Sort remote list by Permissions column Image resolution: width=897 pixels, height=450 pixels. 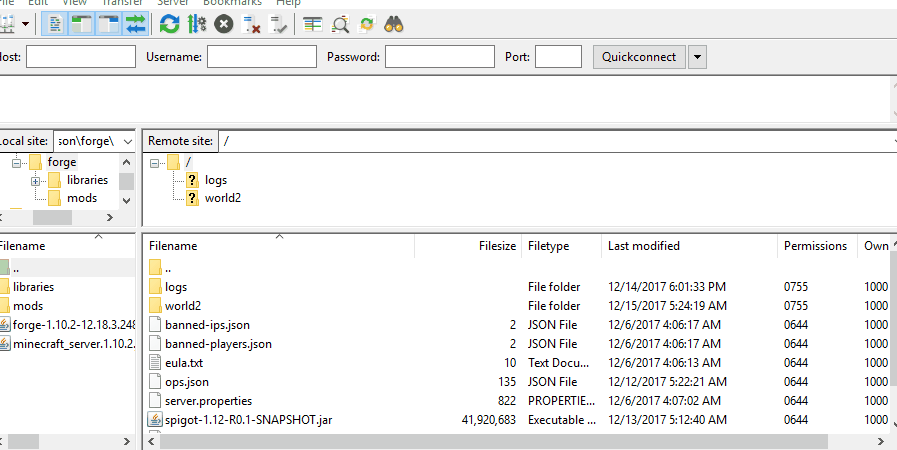(817, 246)
